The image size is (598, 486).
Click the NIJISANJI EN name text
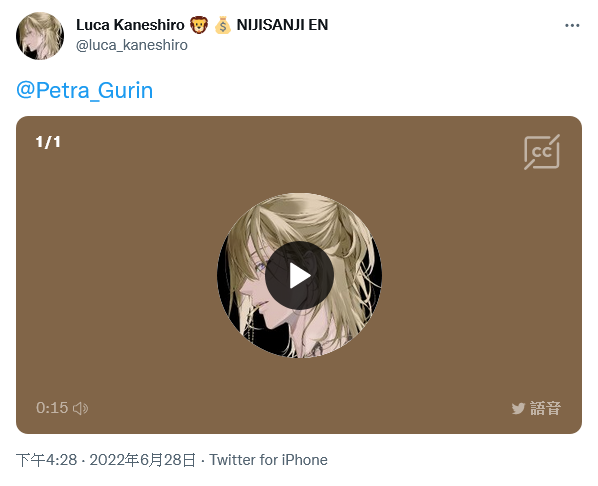coord(282,25)
